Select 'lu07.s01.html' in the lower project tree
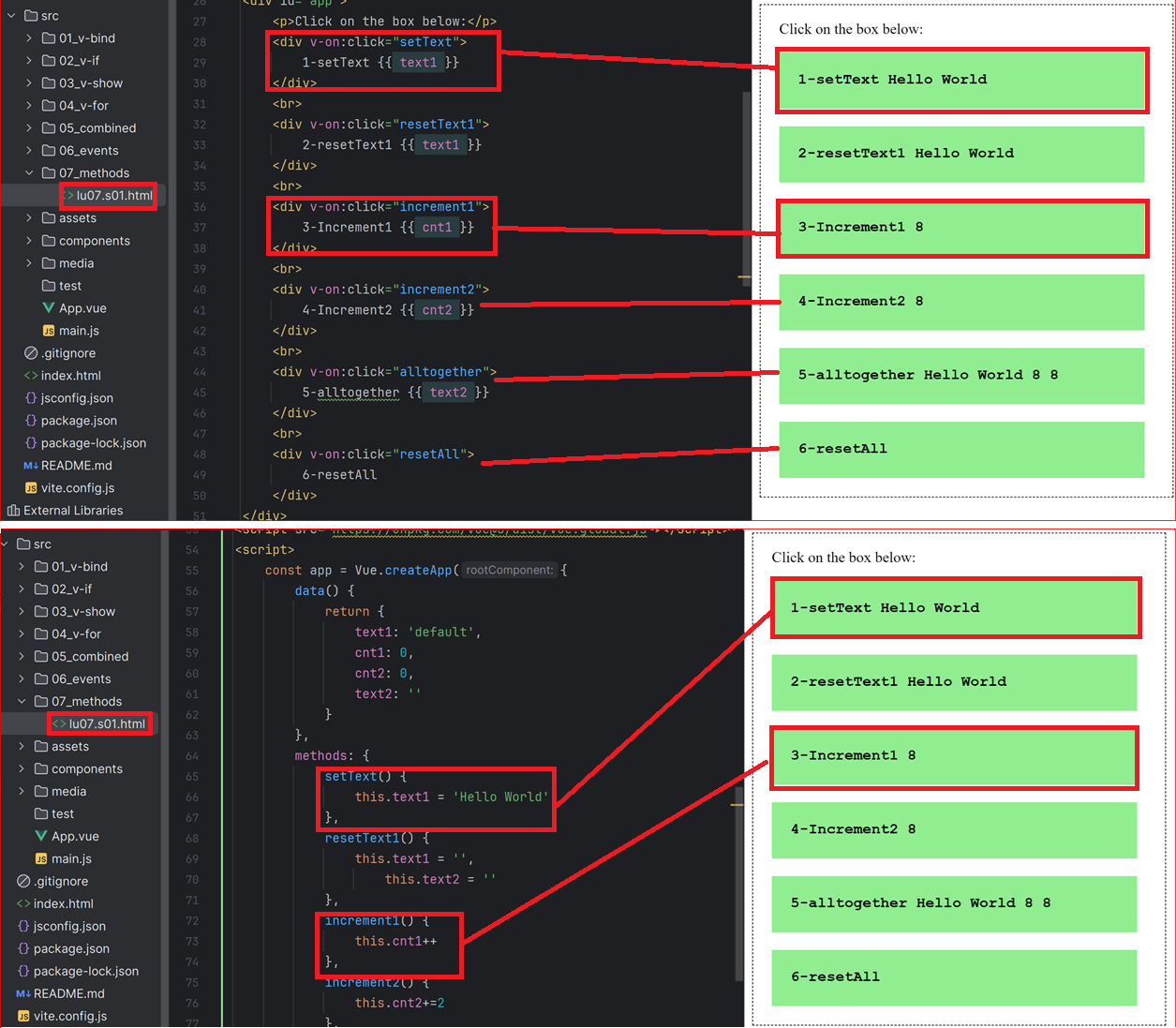 tap(107, 724)
